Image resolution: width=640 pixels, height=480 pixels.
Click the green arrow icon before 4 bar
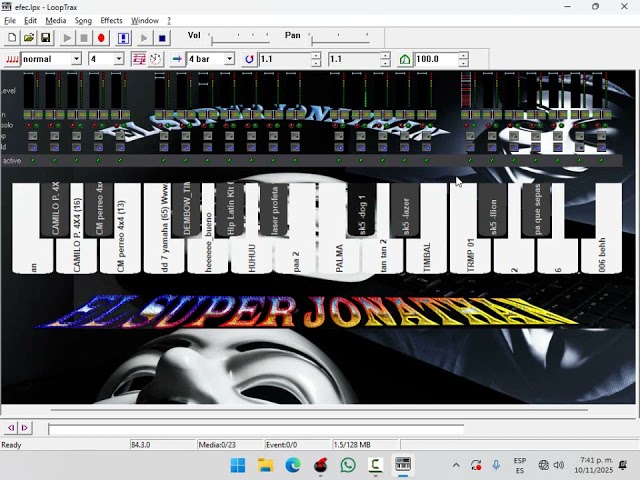[x=177, y=59]
